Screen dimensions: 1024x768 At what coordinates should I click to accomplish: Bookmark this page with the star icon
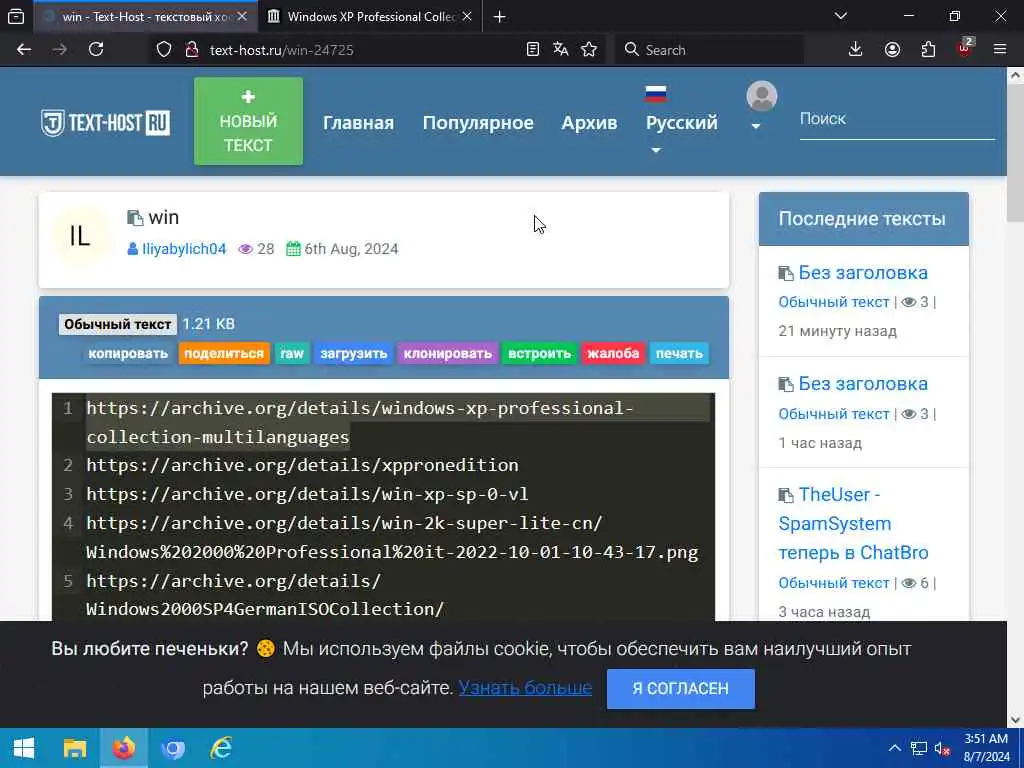(589, 50)
